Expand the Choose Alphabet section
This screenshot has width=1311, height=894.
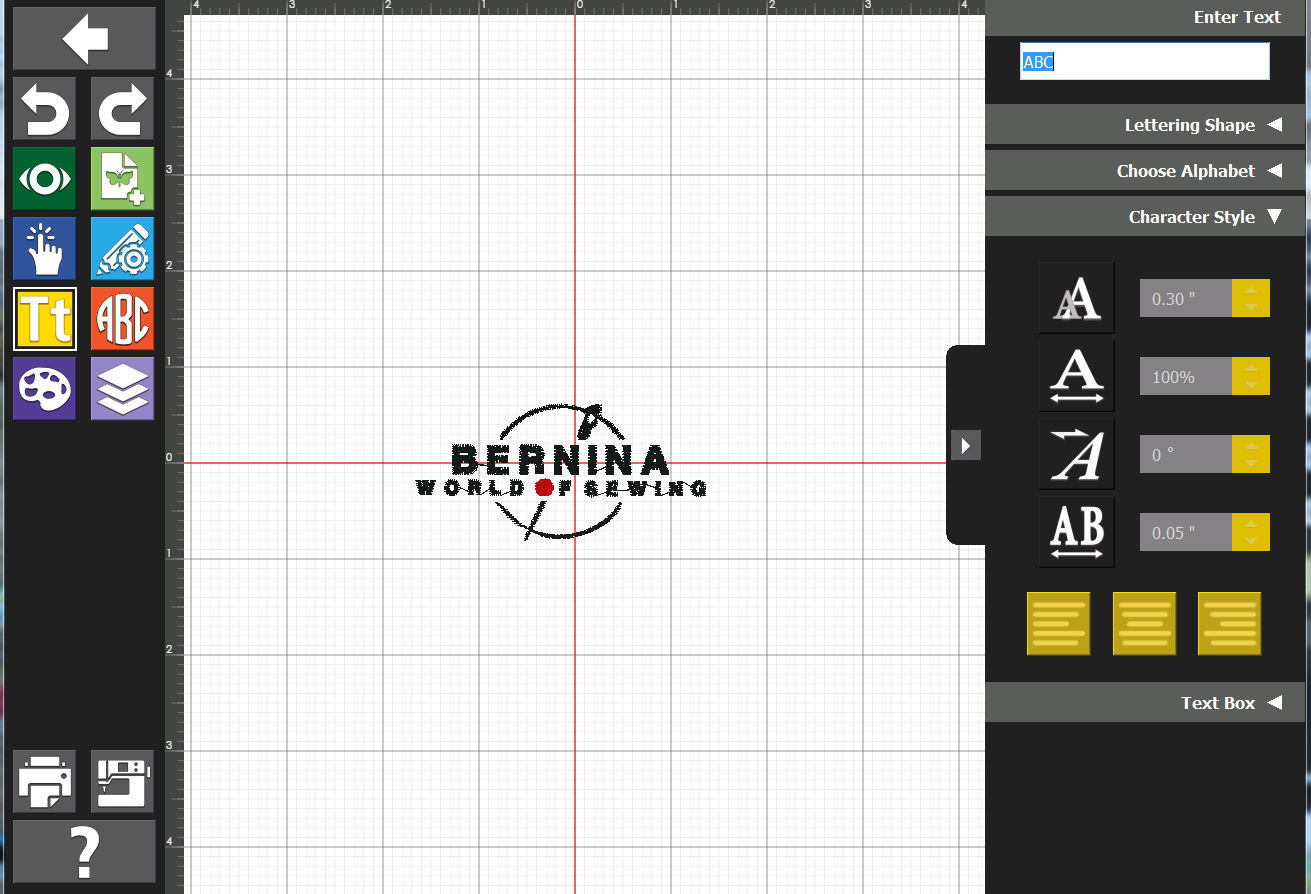click(1145, 171)
